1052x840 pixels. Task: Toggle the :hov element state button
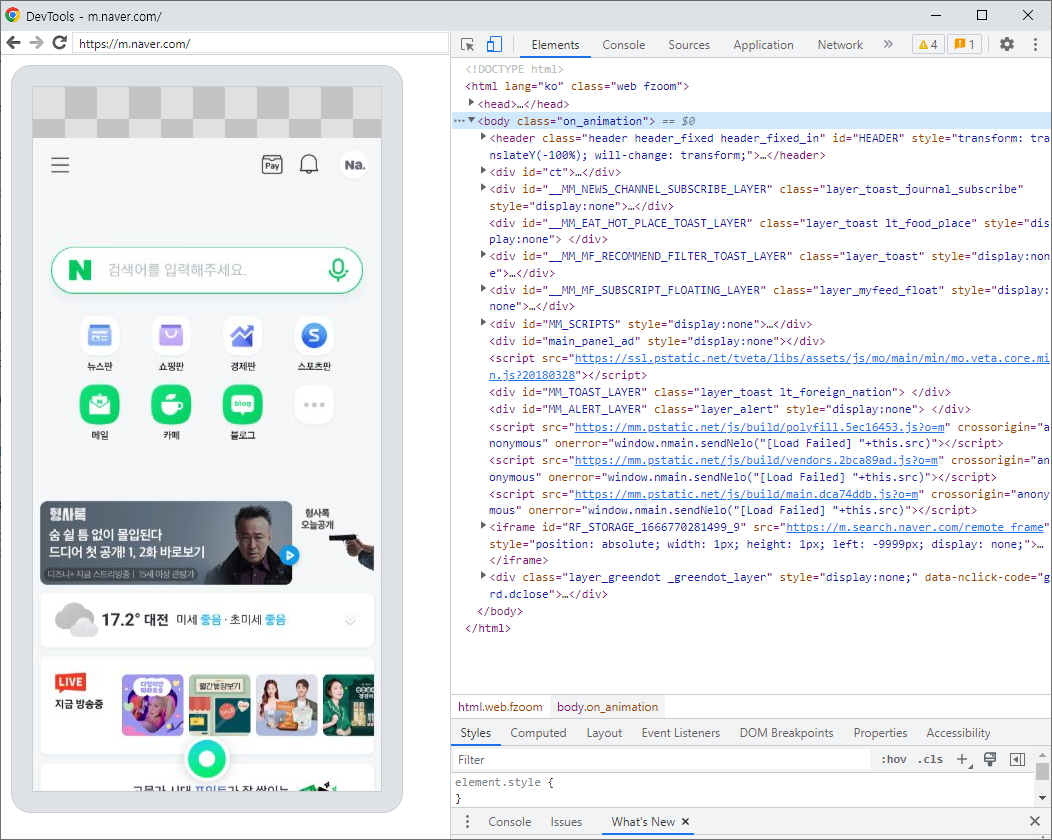click(893, 759)
